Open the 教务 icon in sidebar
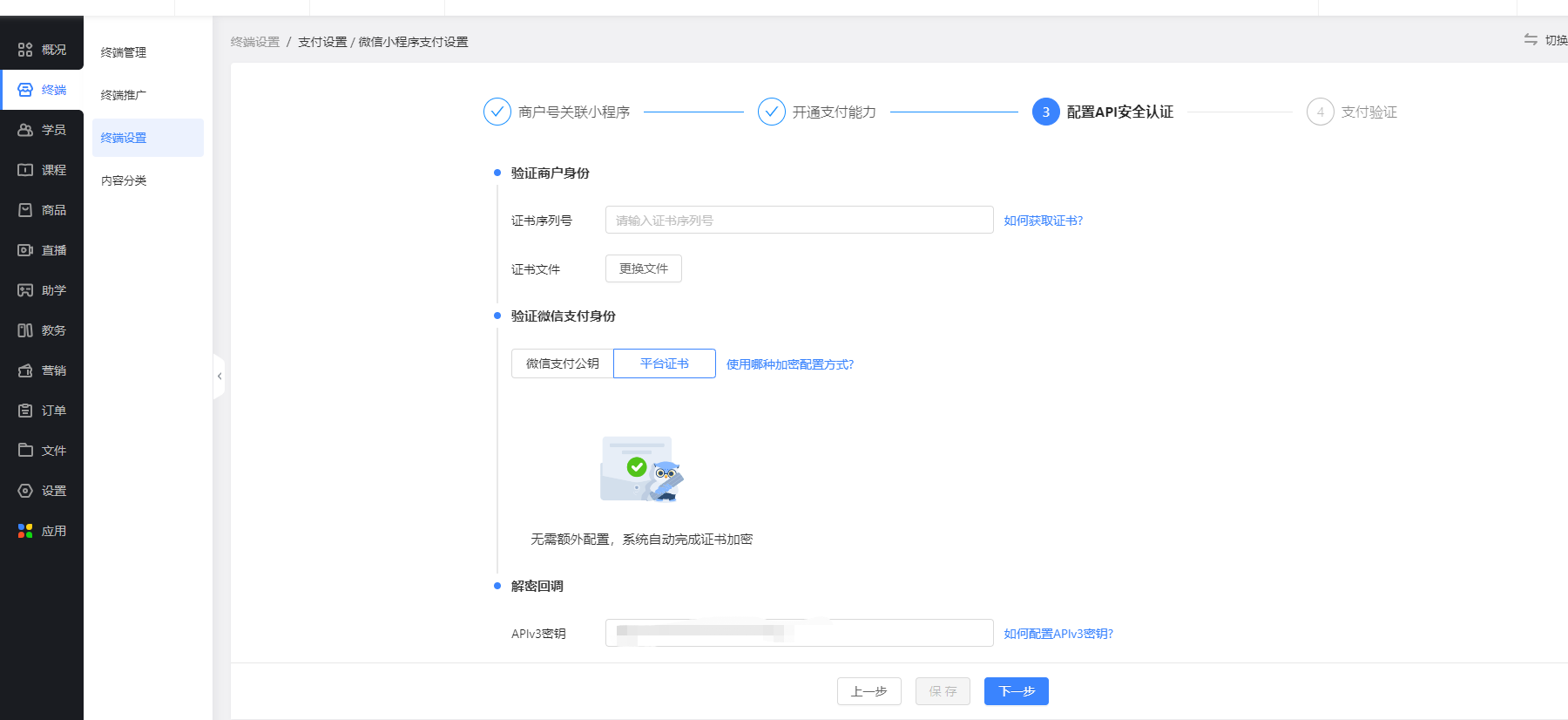Screen dimensions: 1568x720 click(25, 330)
